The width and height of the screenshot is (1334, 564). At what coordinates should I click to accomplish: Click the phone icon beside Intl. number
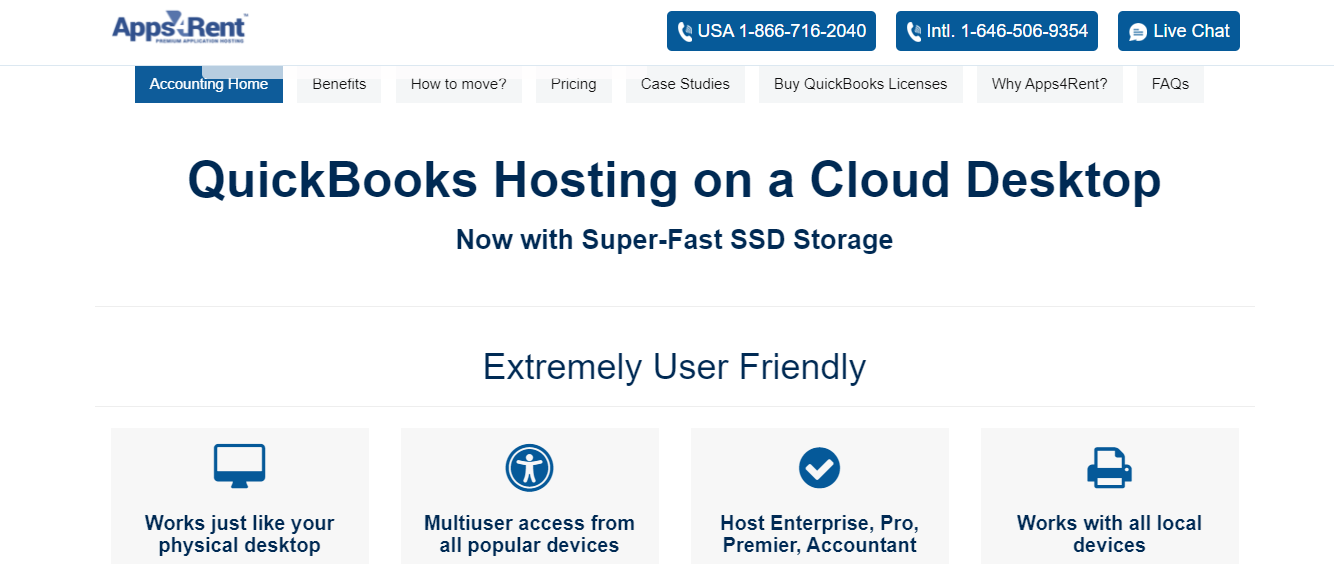click(914, 32)
